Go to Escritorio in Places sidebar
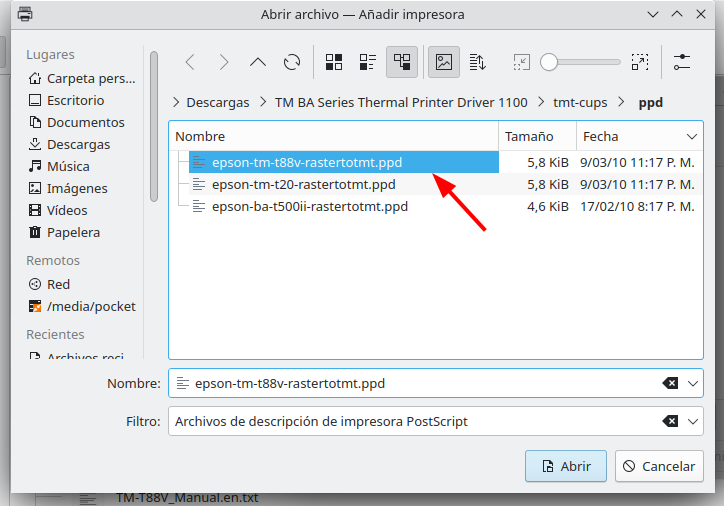Viewport: 724px width, 506px height. [x=66, y=100]
